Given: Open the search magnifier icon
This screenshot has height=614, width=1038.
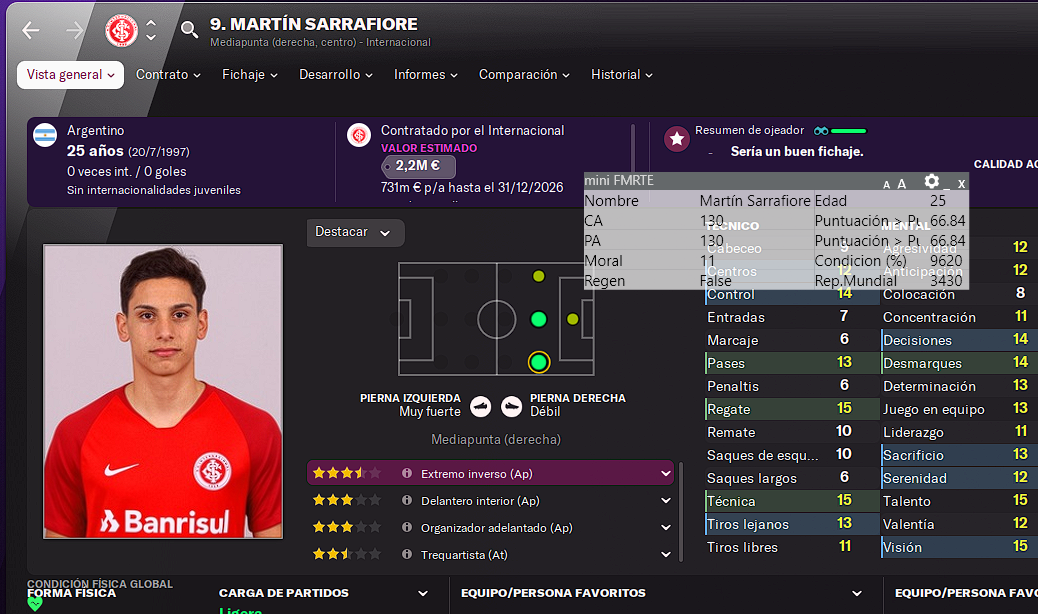Looking at the screenshot, I should coord(189,30).
